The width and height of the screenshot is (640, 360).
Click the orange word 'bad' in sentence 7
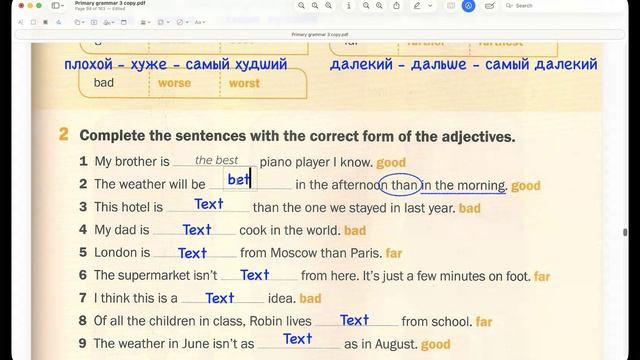point(310,298)
